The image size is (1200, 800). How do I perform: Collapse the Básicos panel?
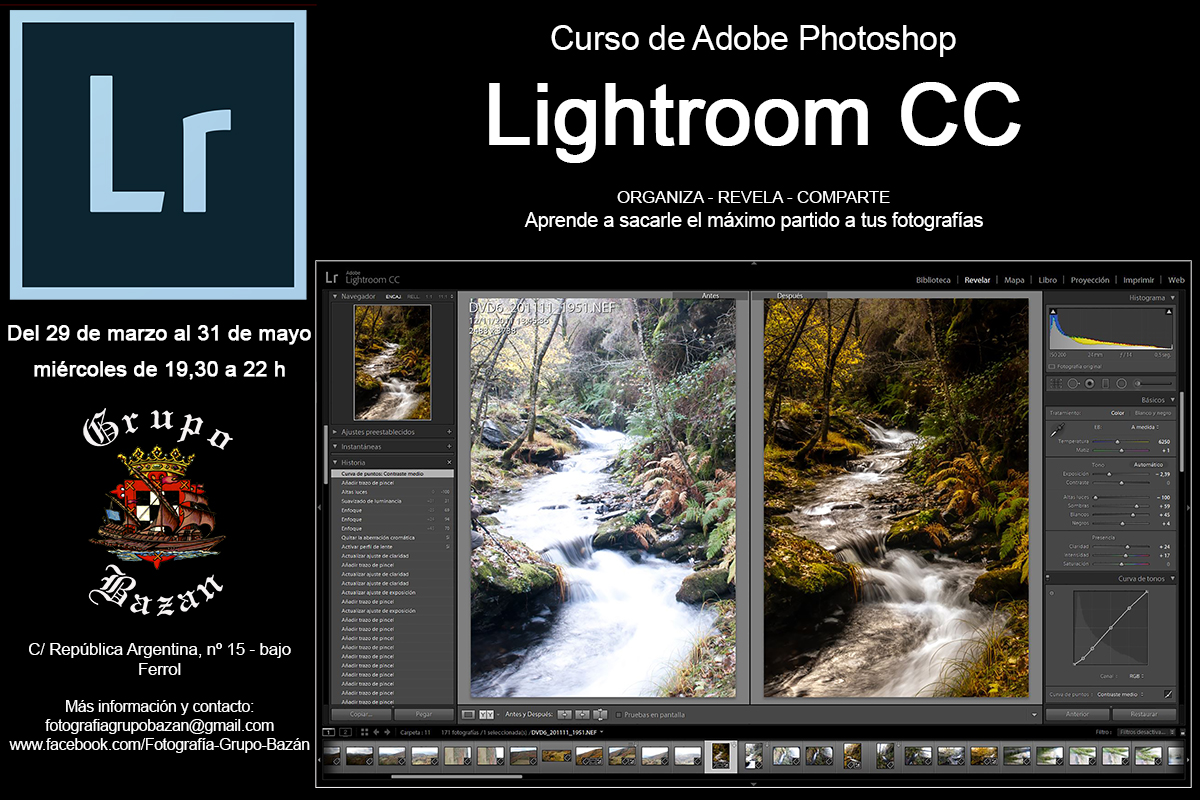1173,399
